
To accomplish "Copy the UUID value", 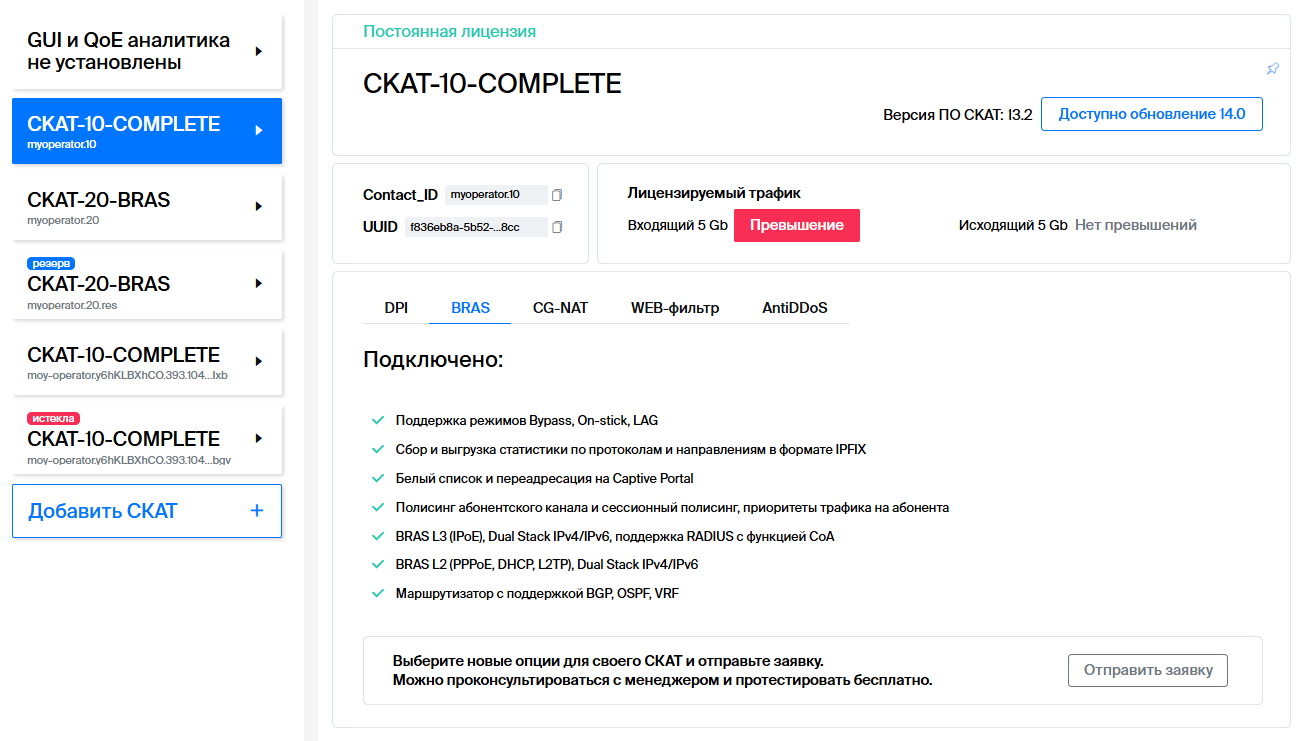I will pos(557,227).
